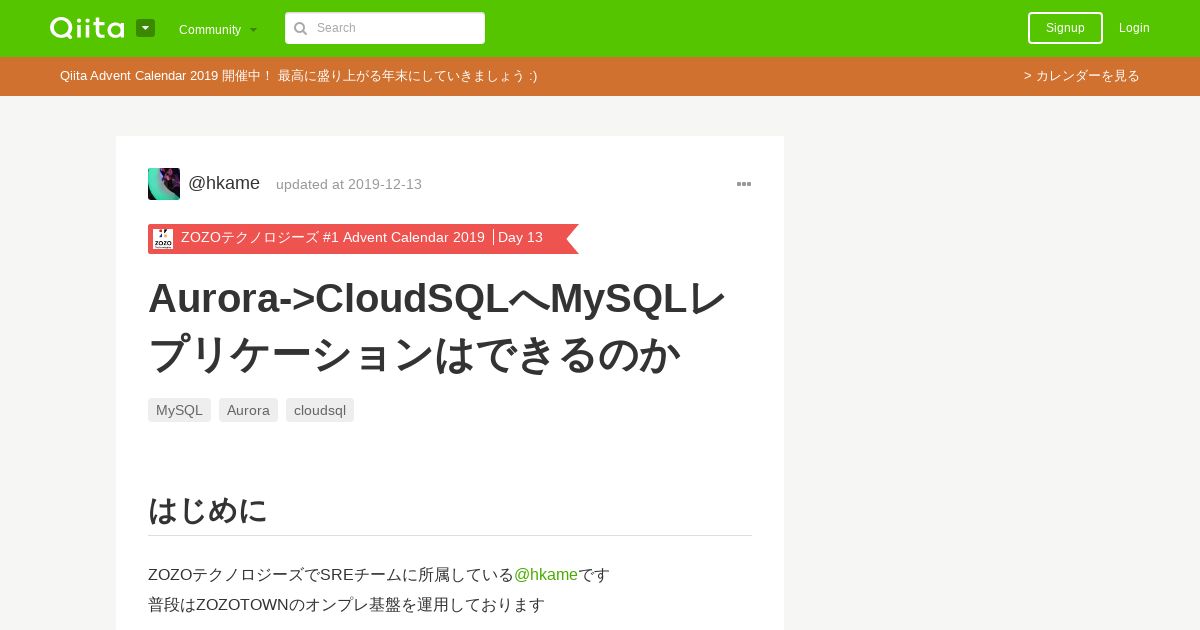Select the cloudsql tag
Viewport: 1200px width, 630px height.
(x=320, y=410)
